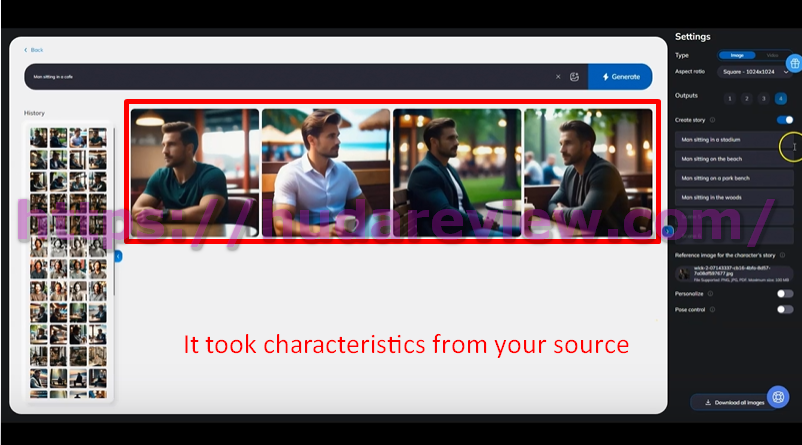The width and height of the screenshot is (802, 445).
Task: Open the Aspect ratio dropdown
Action: [754, 72]
